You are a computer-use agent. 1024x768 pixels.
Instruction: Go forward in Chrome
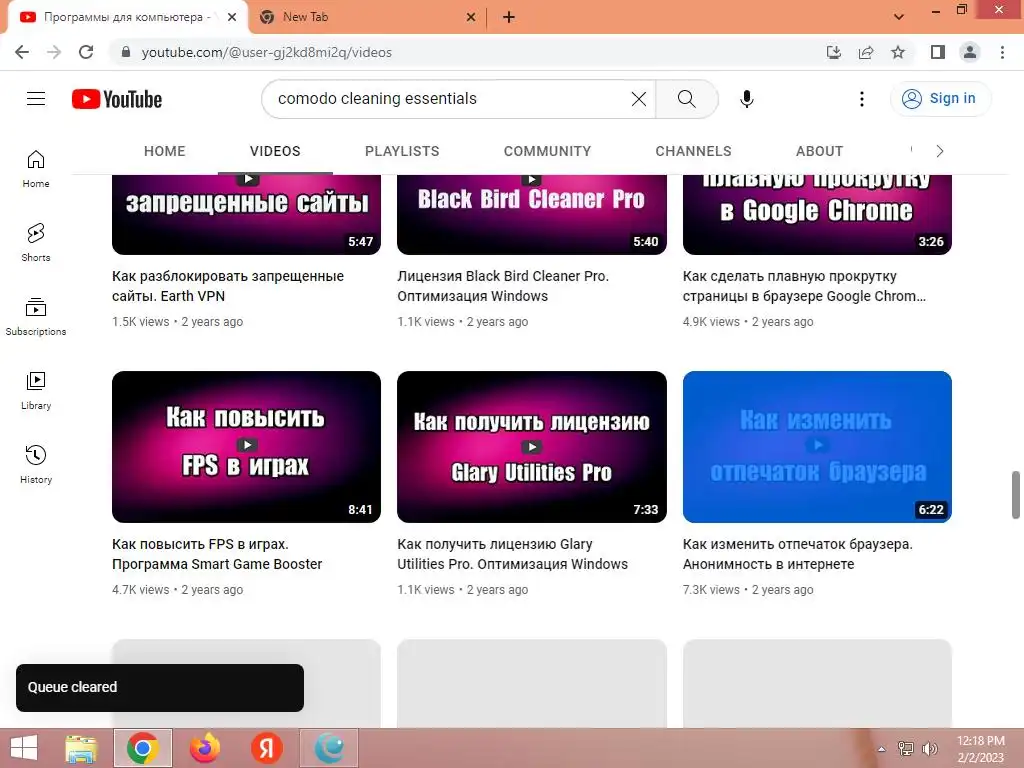pos(54,52)
